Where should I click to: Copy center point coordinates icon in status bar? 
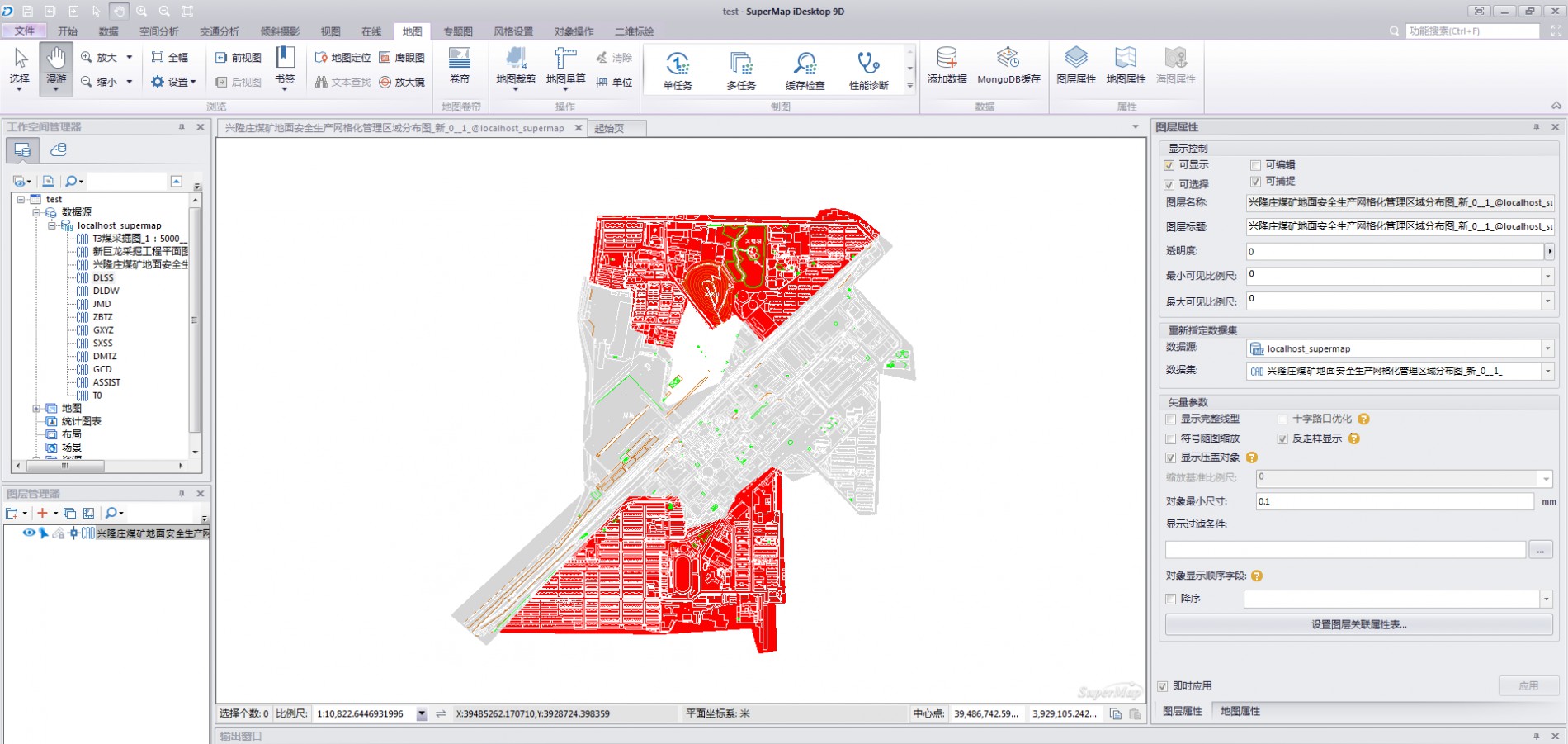[x=1116, y=714]
